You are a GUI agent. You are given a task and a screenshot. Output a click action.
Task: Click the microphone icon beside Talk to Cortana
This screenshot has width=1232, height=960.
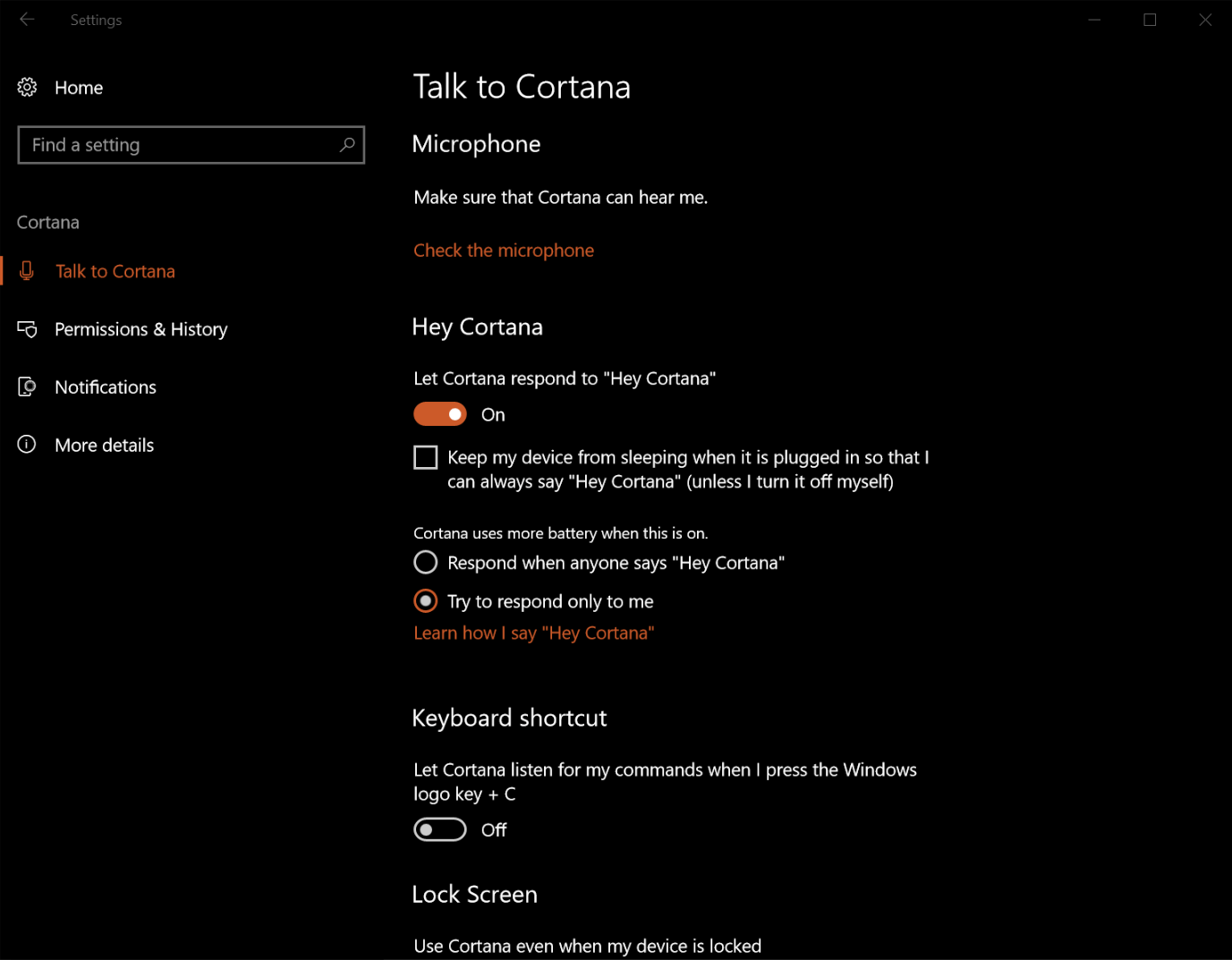(x=27, y=271)
